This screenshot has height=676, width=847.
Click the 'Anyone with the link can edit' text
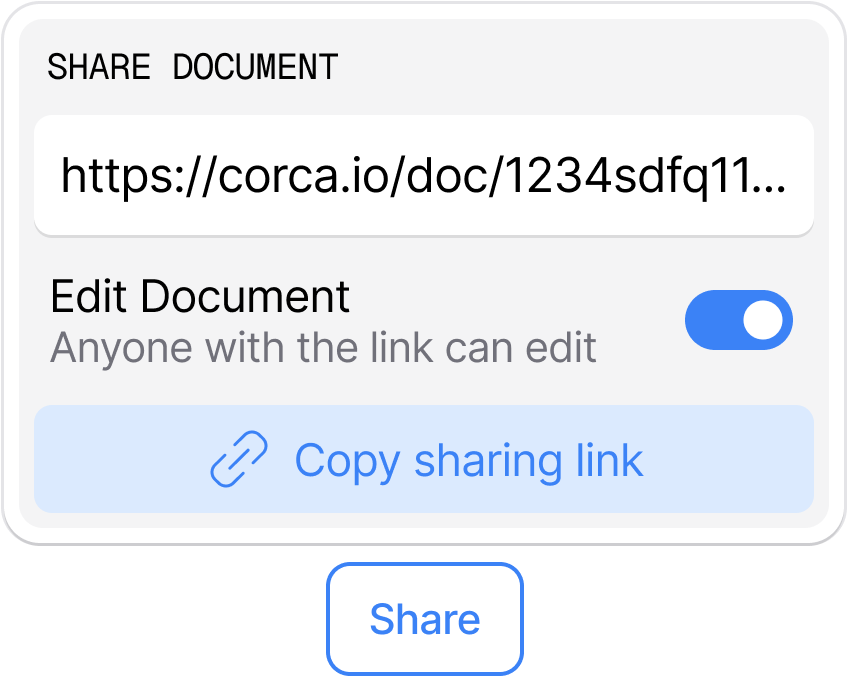tap(323, 347)
